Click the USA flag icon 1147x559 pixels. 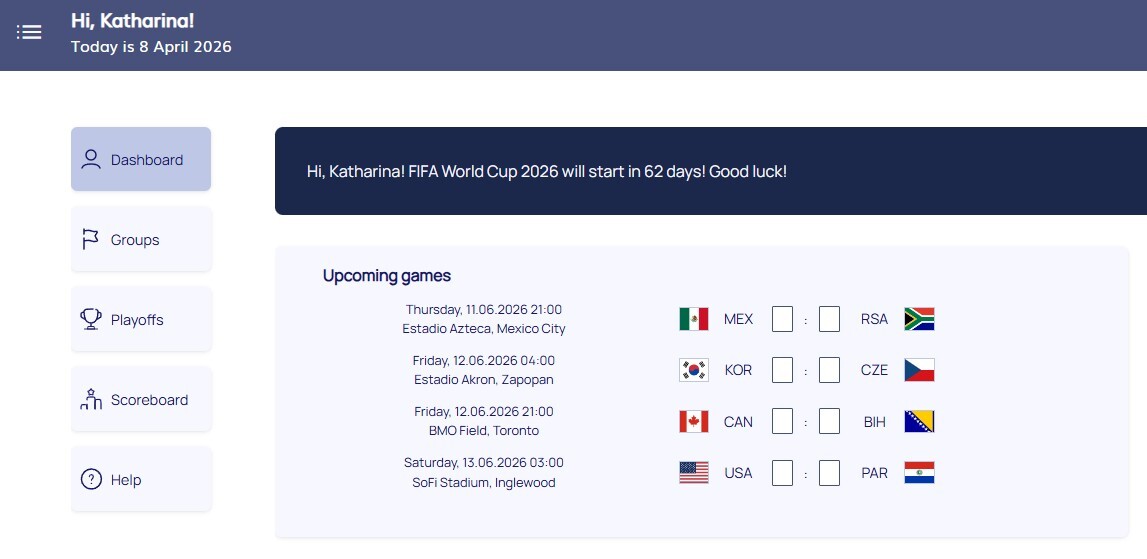pos(693,473)
